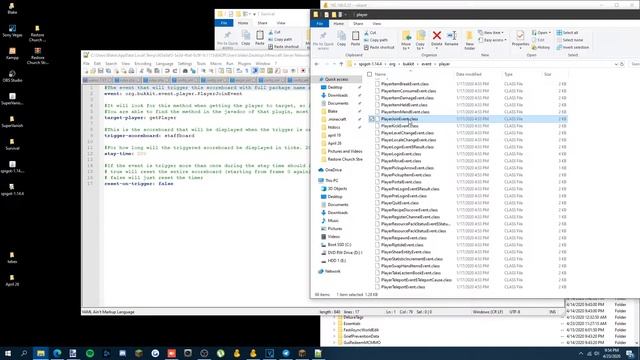Click the Print icon in Notepad++ toolbar

coord(131,71)
